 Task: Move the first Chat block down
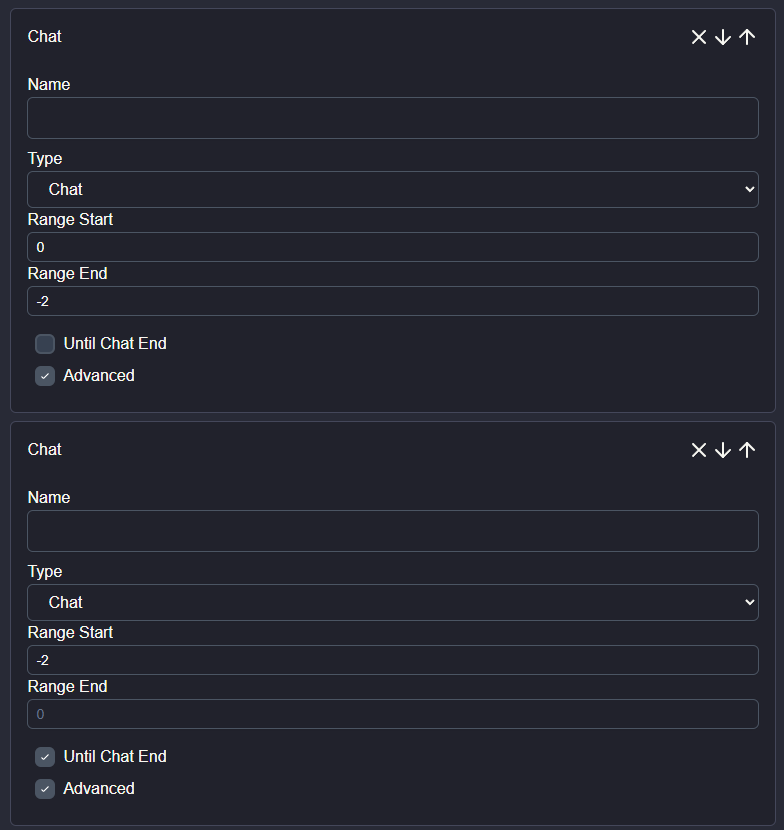723,37
